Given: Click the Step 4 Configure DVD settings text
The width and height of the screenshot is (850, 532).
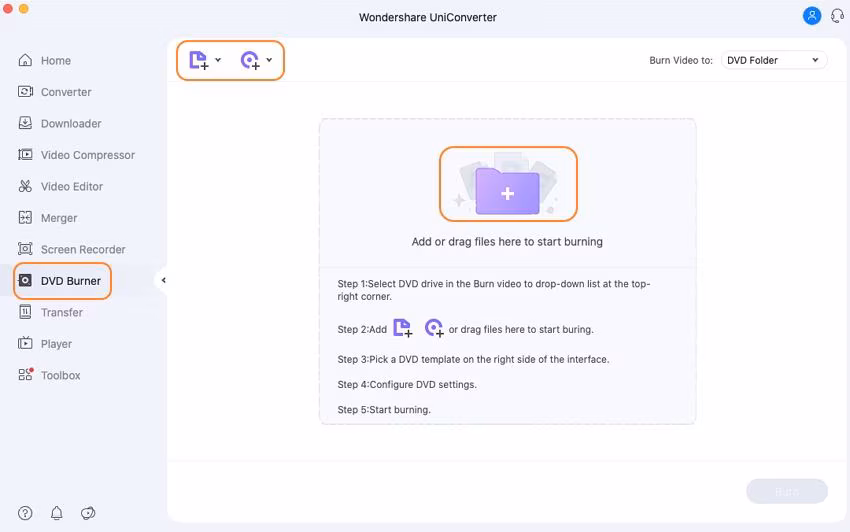Looking at the screenshot, I should click(407, 384).
